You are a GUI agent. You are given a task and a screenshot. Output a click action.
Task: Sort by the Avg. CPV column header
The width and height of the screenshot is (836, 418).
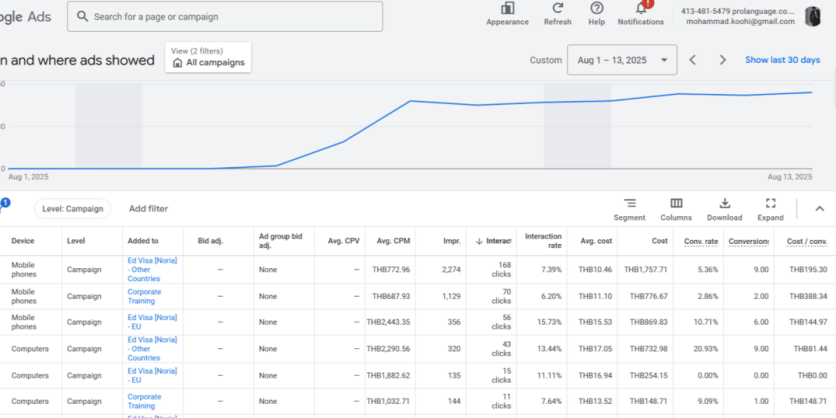343,241
